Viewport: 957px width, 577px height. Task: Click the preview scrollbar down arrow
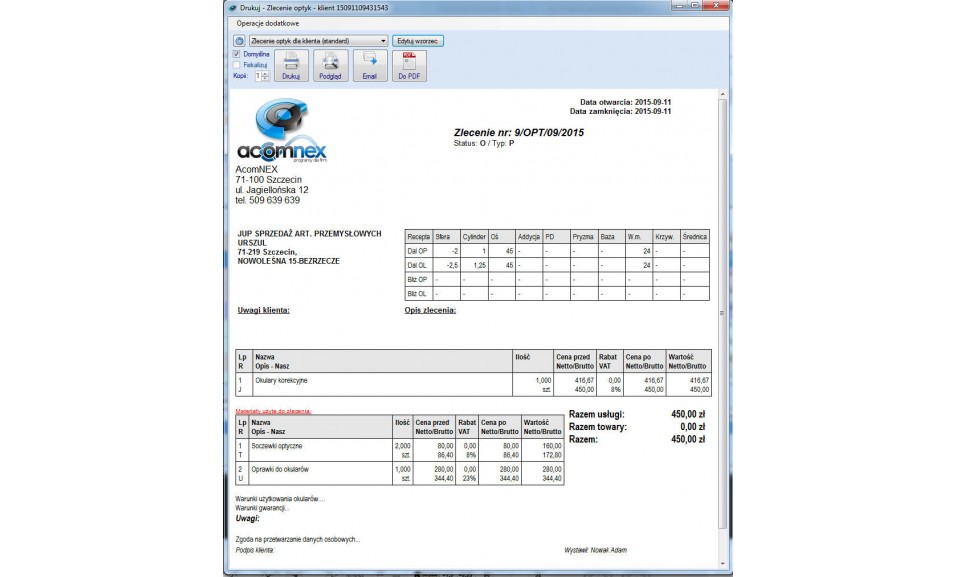723,562
